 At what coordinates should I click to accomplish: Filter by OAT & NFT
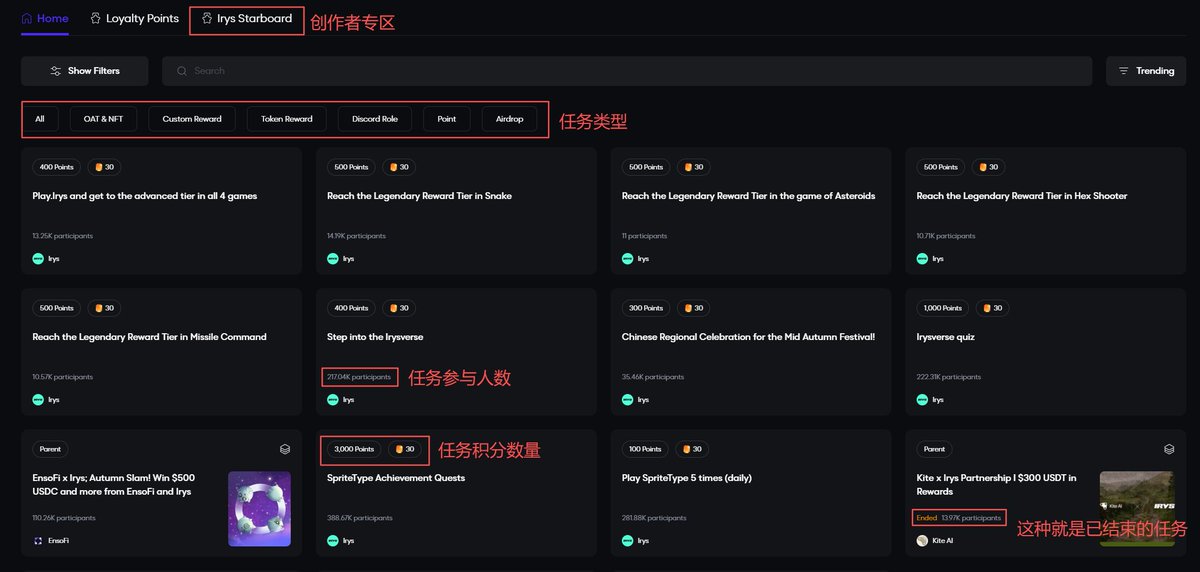[103, 119]
